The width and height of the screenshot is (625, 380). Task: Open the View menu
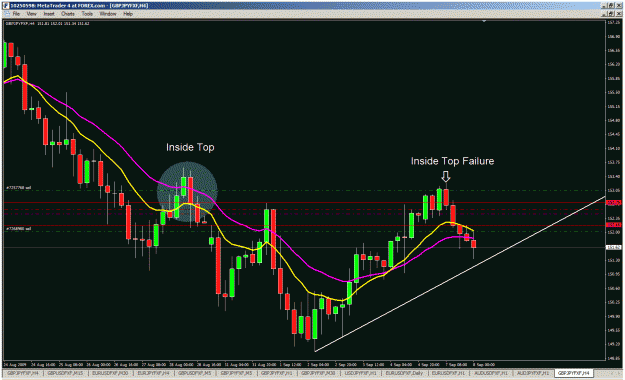(31, 14)
